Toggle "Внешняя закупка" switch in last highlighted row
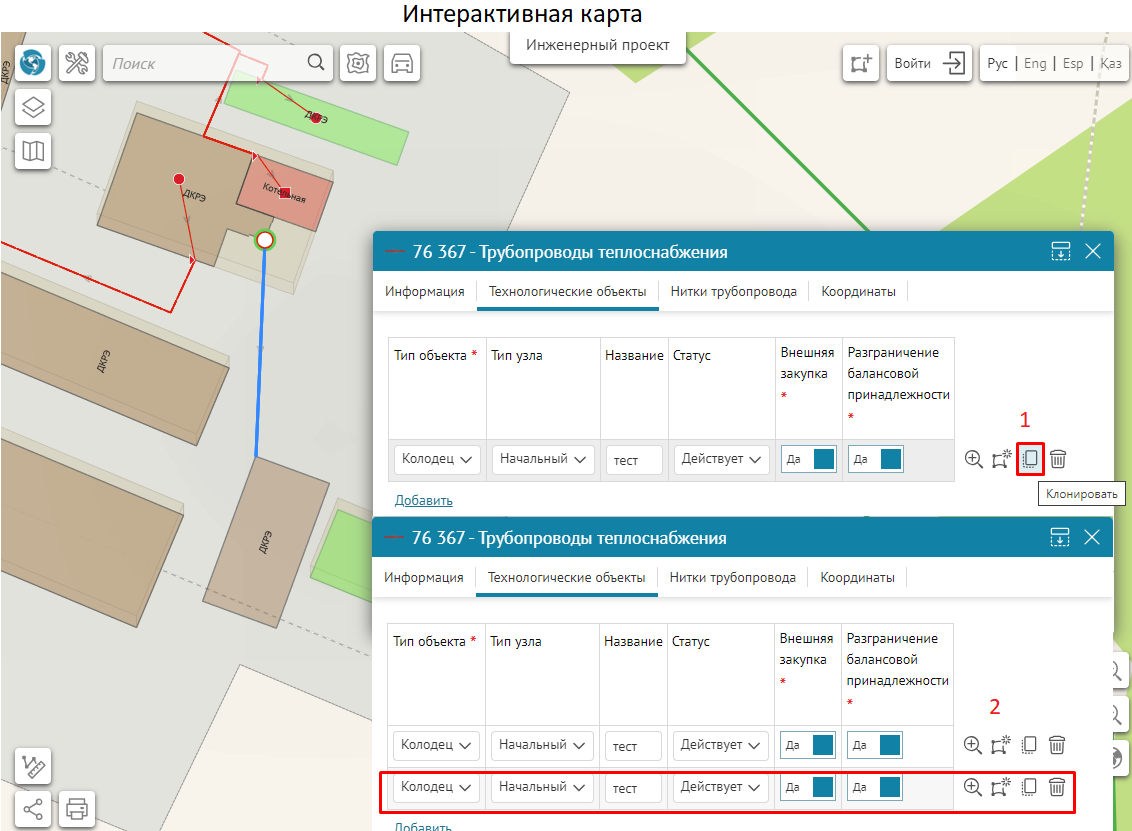 [808, 787]
